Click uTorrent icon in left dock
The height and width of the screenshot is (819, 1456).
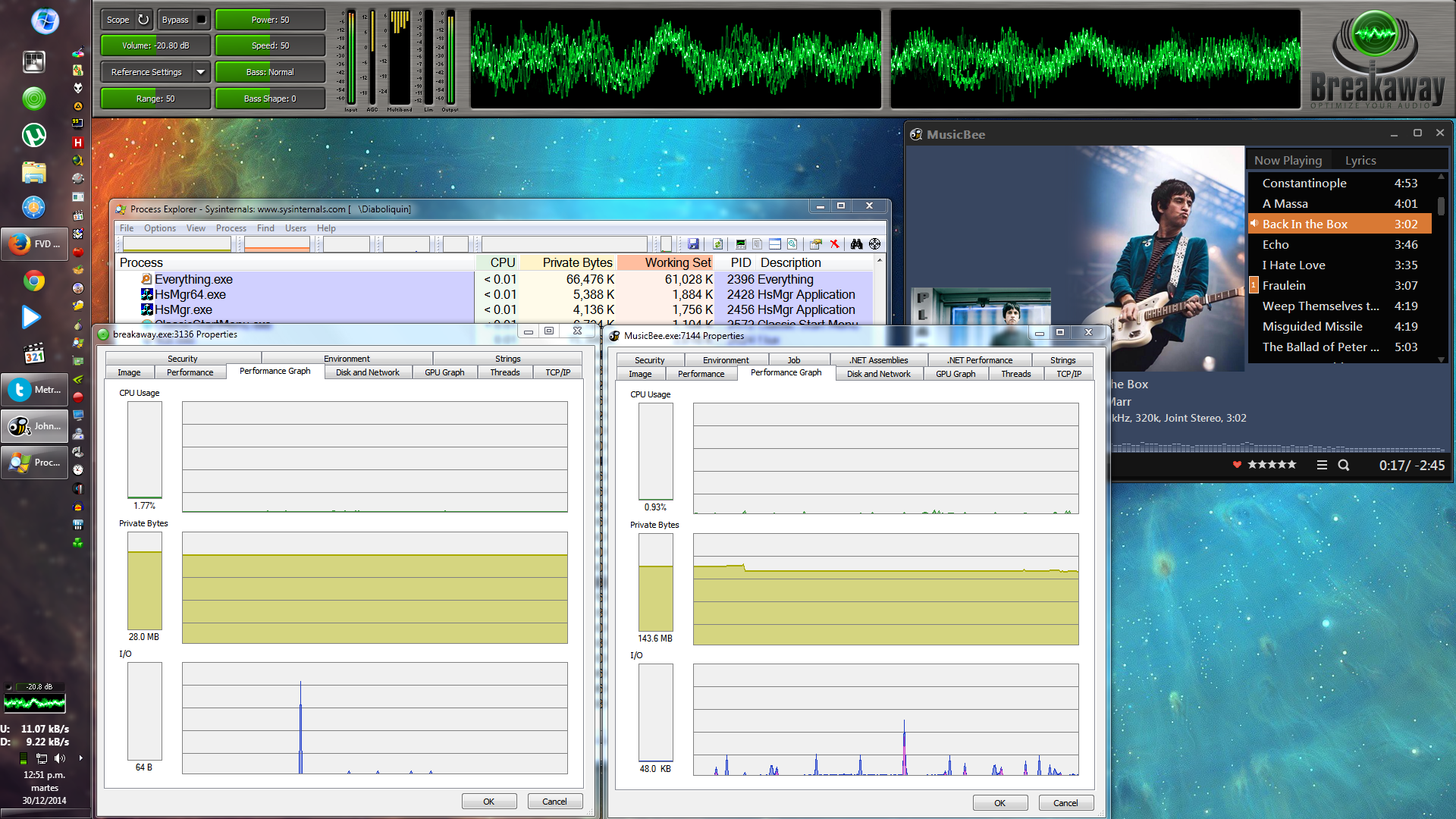pyautogui.click(x=34, y=136)
